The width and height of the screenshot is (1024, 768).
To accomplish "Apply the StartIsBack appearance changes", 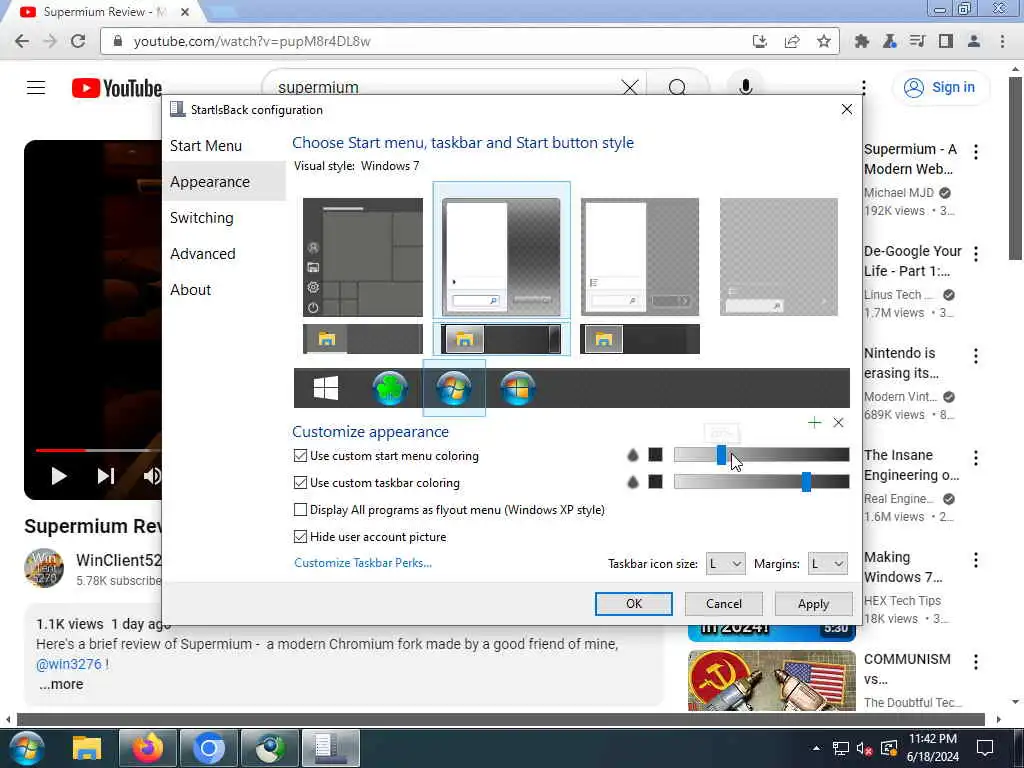I will 813,603.
